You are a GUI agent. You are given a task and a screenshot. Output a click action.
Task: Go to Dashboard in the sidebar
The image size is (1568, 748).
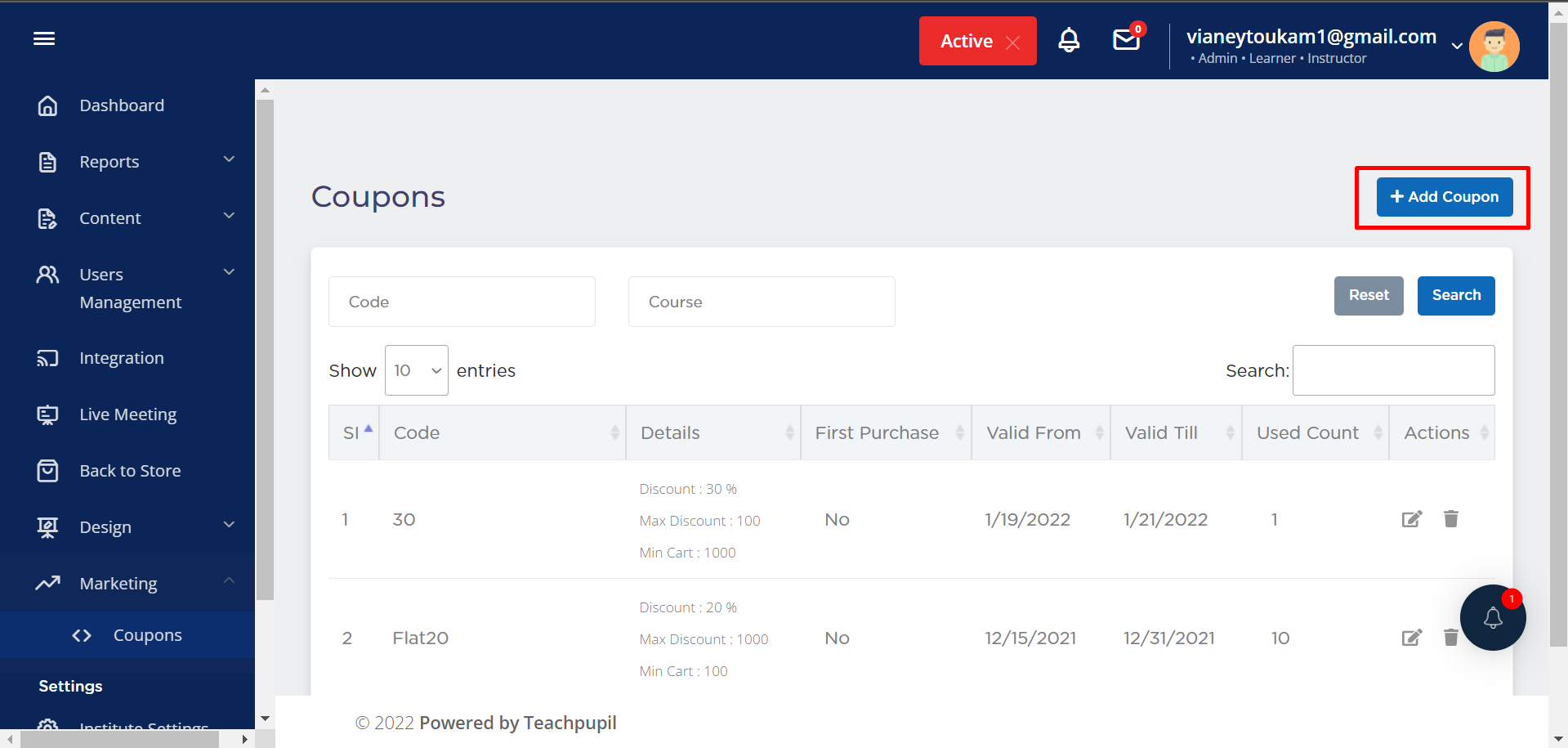pos(122,105)
